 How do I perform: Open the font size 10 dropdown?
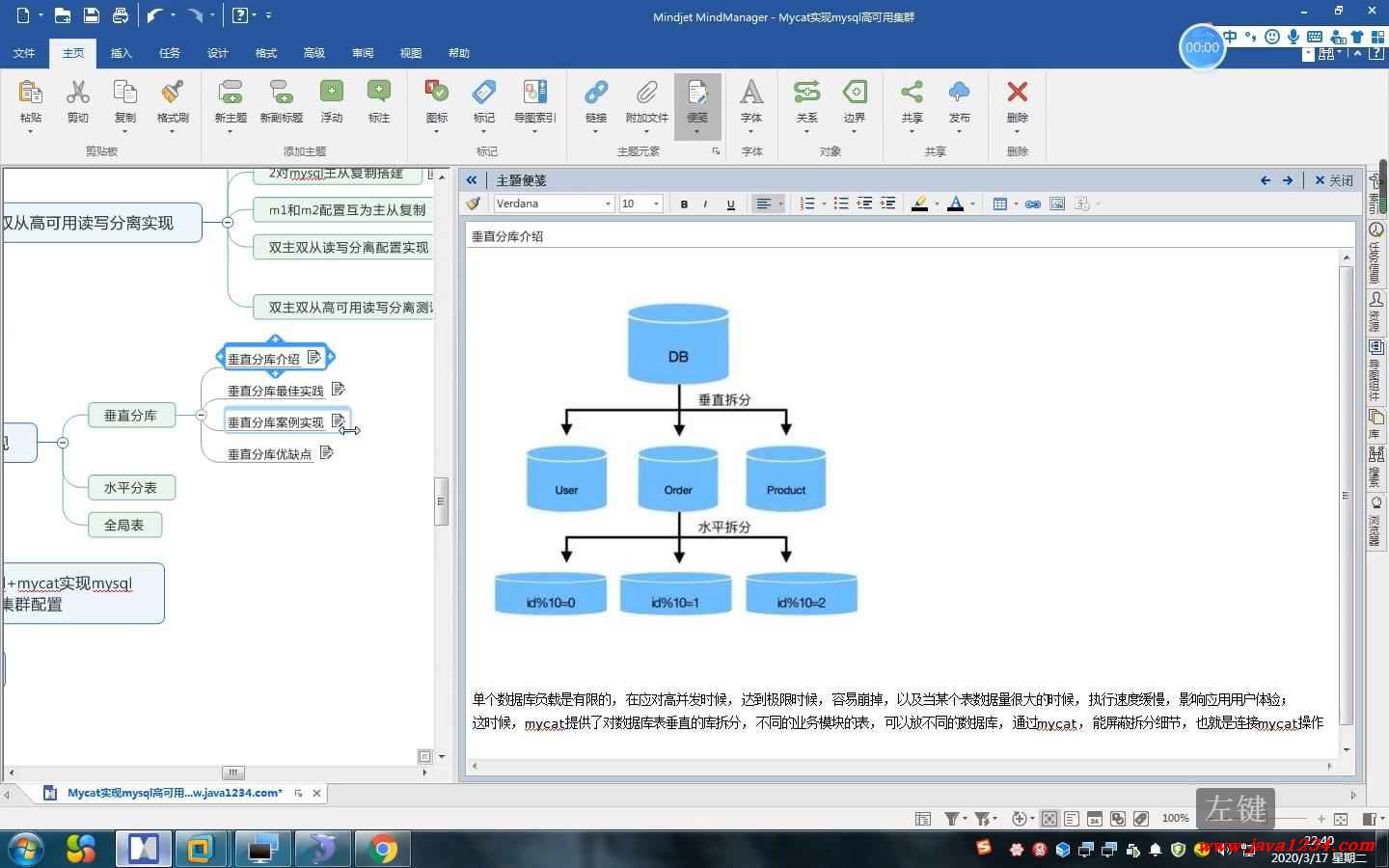click(x=656, y=203)
